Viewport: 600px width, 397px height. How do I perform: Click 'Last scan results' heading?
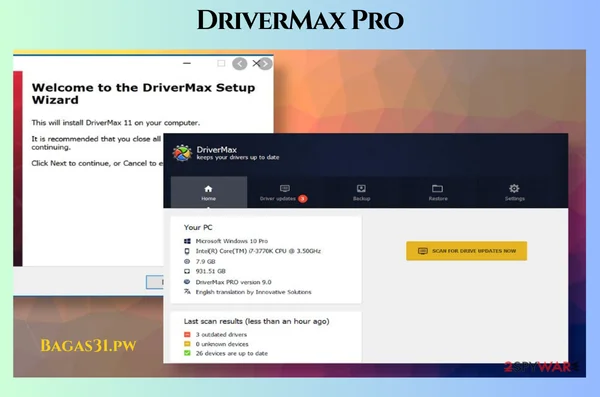[x=256, y=321]
